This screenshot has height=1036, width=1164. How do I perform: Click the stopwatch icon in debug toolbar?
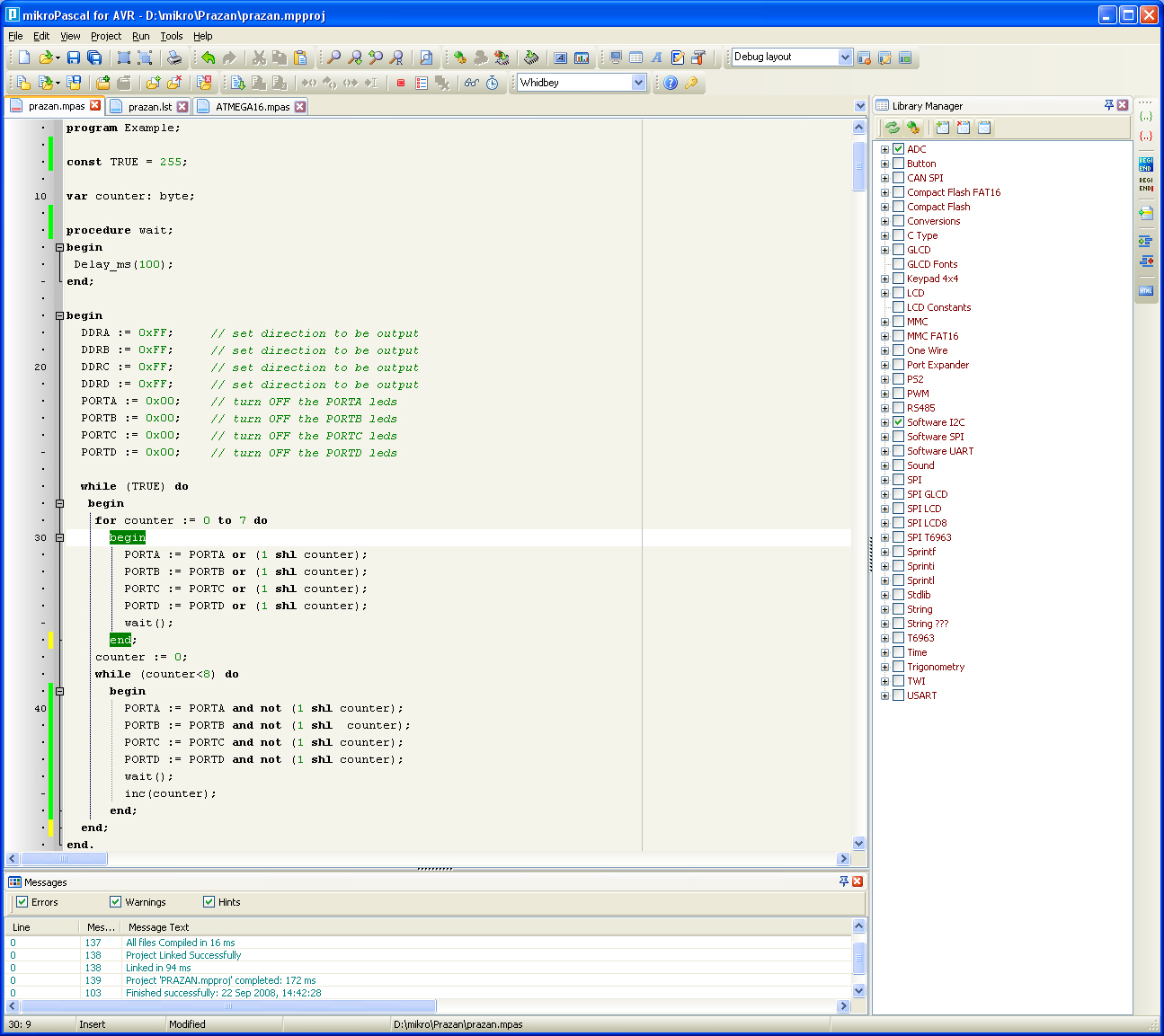(x=493, y=83)
